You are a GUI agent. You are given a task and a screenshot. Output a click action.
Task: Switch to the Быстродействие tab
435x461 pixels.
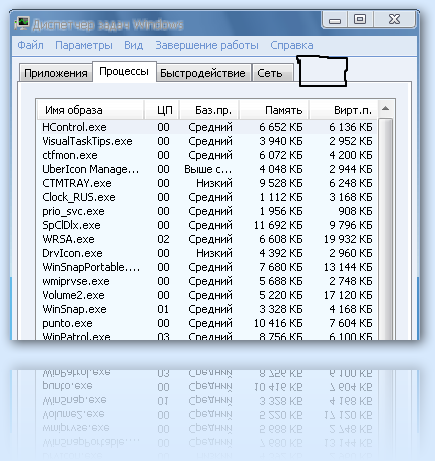[x=203, y=73]
